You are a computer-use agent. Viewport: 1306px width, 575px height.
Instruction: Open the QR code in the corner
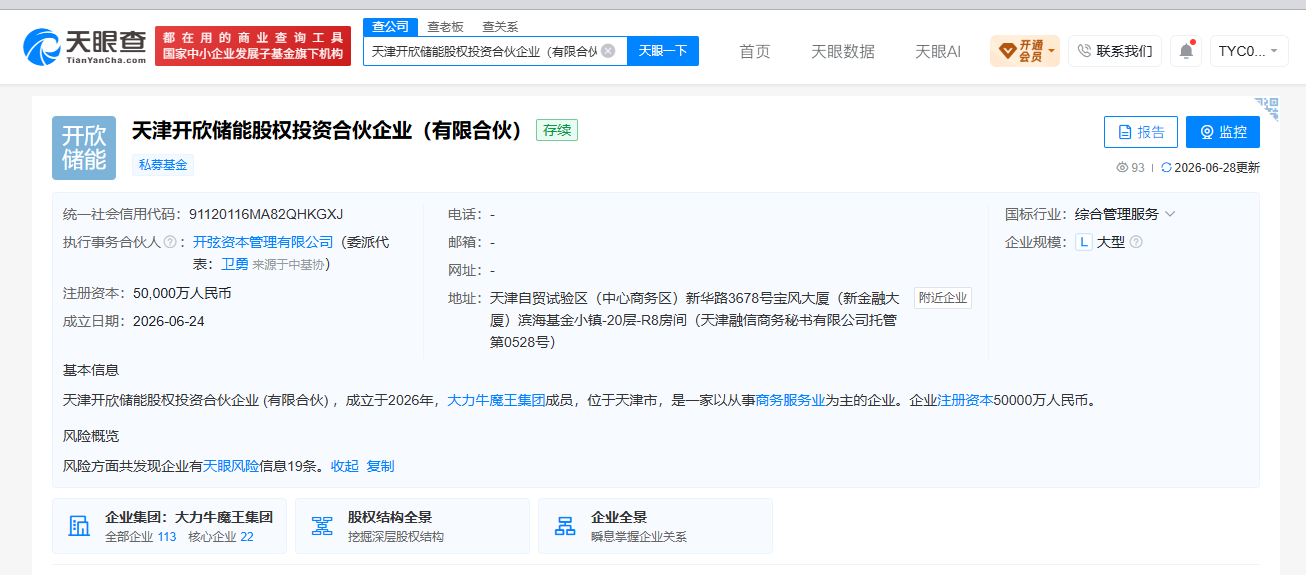[x=1267, y=108]
